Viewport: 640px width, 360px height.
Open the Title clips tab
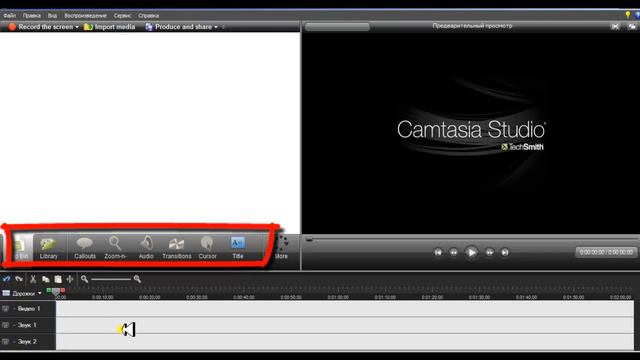click(238, 247)
